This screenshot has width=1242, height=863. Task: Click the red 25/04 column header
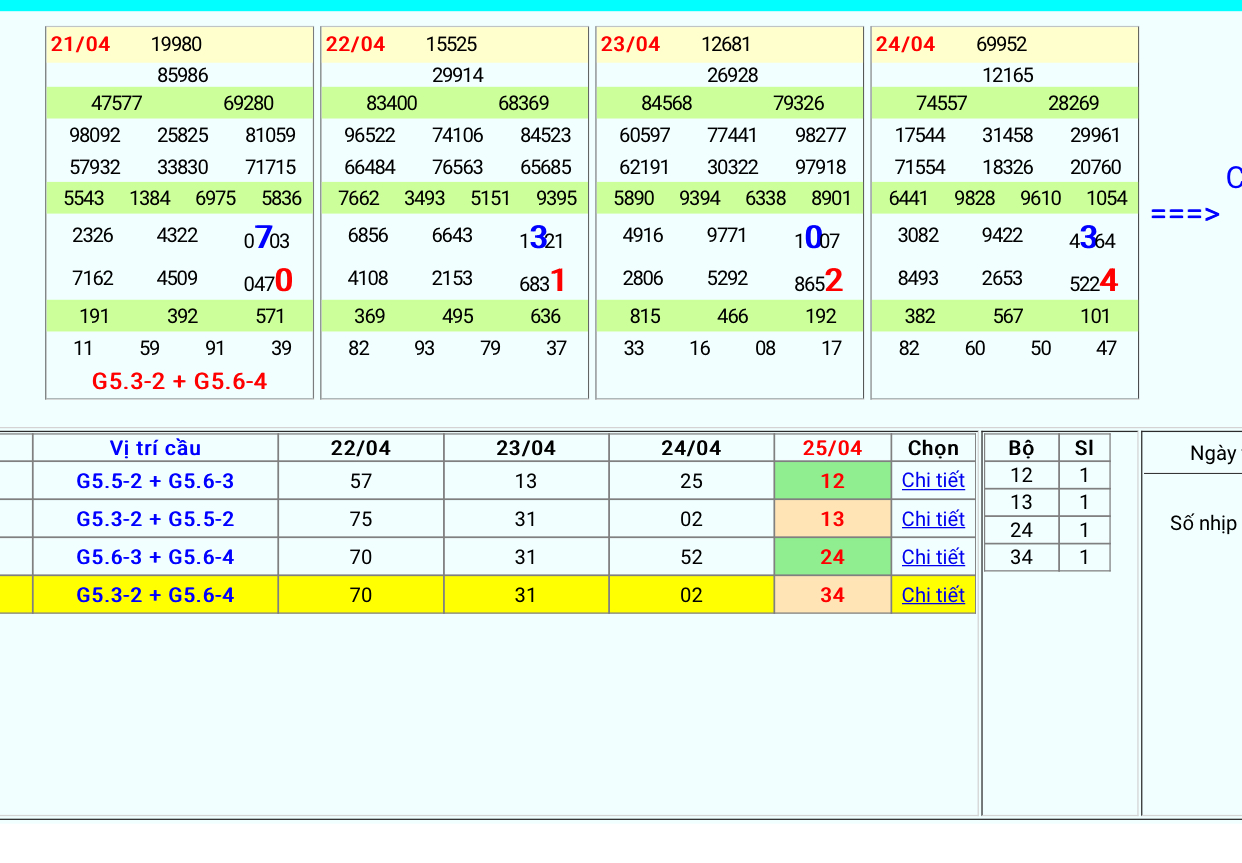point(832,448)
